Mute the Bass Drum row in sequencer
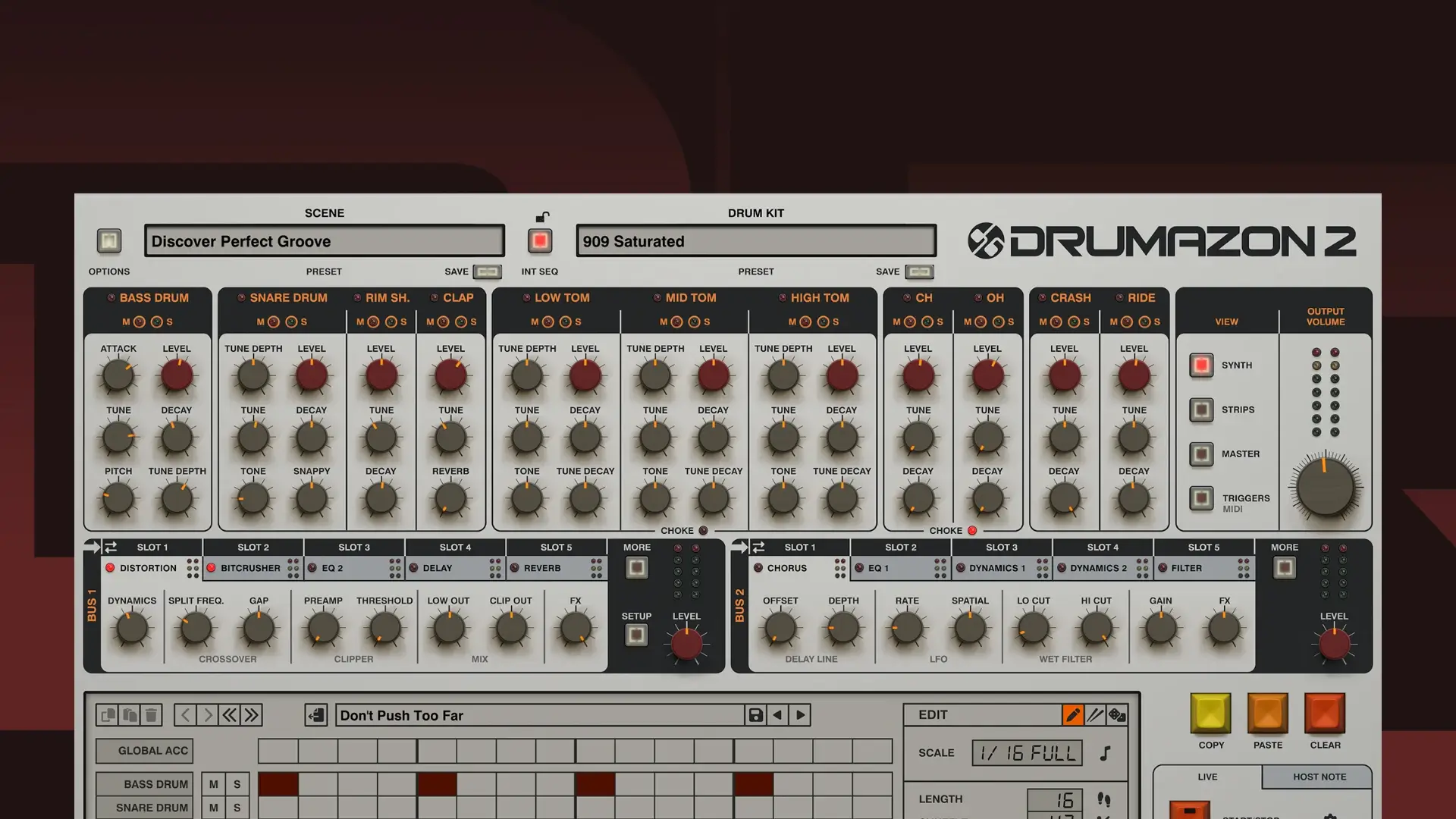The width and height of the screenshot is (1456, 819). click(214, 784)
